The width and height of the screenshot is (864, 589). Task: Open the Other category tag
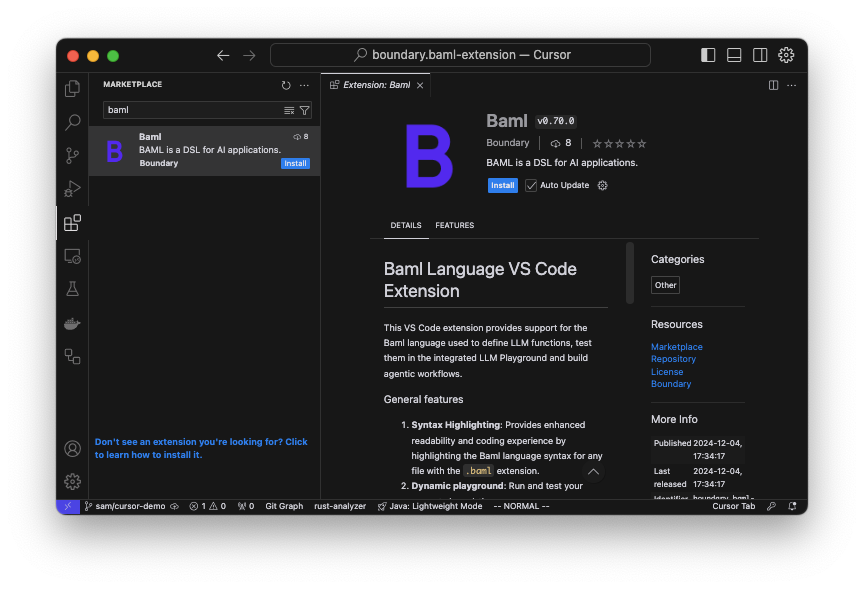click(x=665, y=285)
